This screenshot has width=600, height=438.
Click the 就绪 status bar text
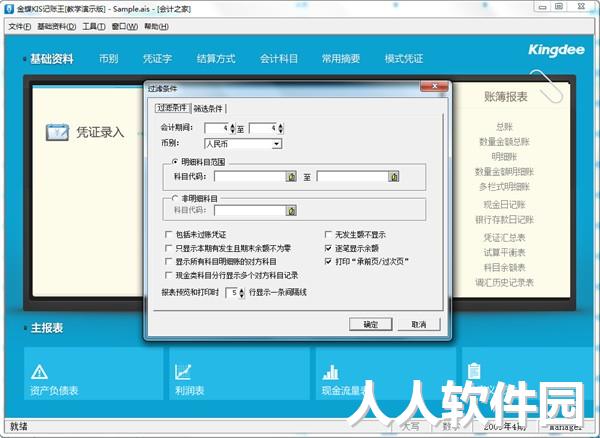coord(19,426)
